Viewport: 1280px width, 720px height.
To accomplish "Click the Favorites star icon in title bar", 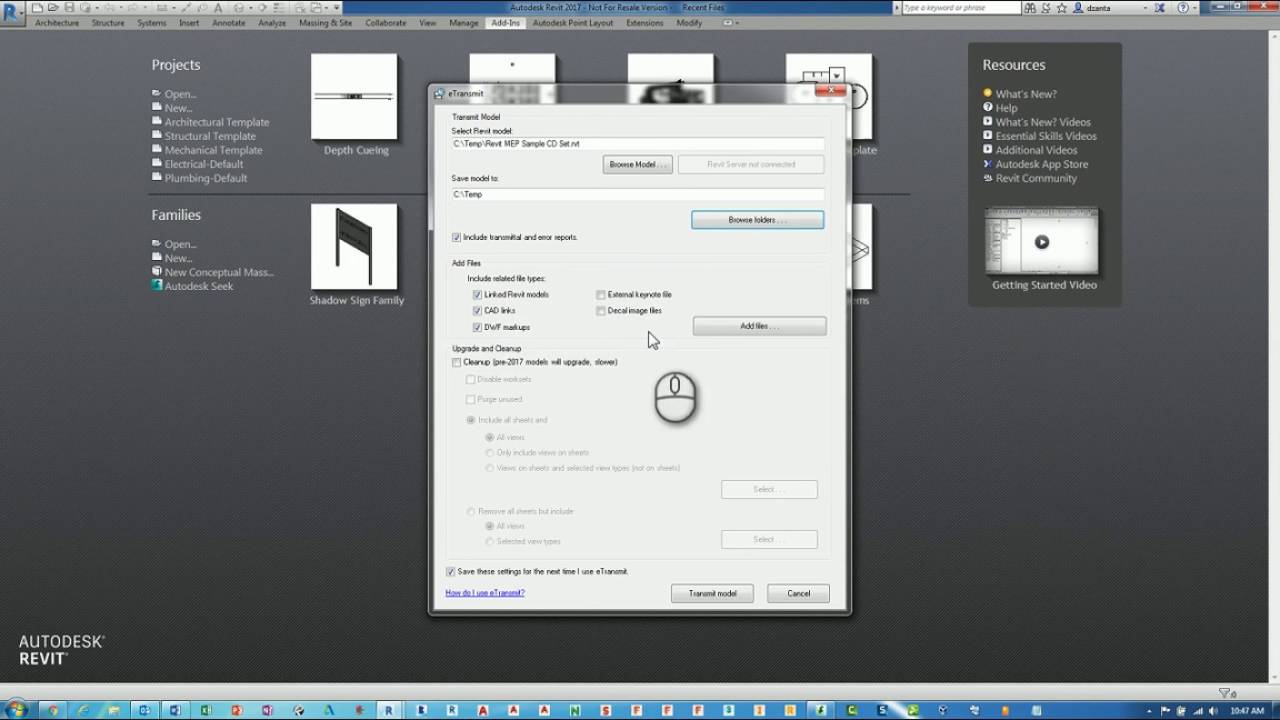I will point(1061,8).
